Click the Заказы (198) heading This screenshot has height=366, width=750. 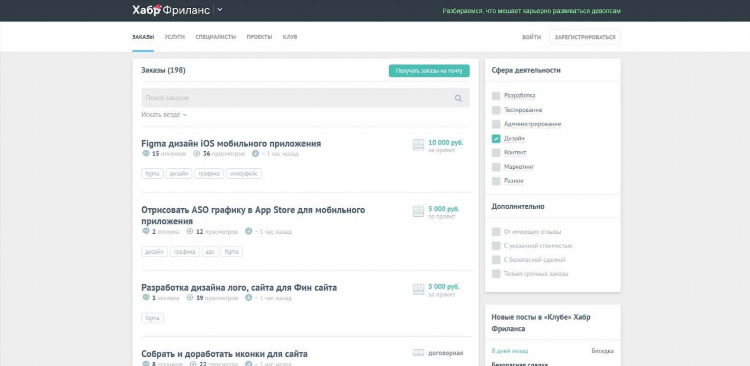click(163, 70)
